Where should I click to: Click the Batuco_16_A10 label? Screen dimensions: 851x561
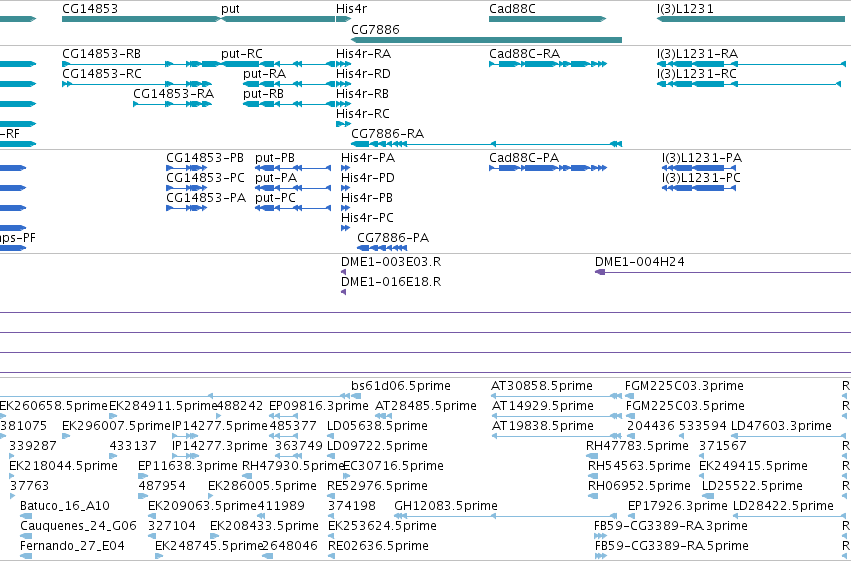point(65,506)
